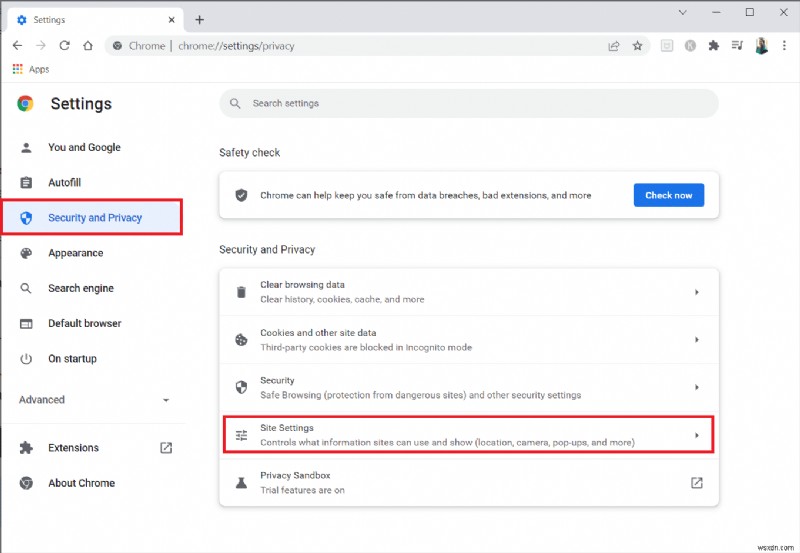Click 'Third-party cookies are blocked in Incognito mode'
The height and width of the screenshot is (553, 800).
point(366,347)
